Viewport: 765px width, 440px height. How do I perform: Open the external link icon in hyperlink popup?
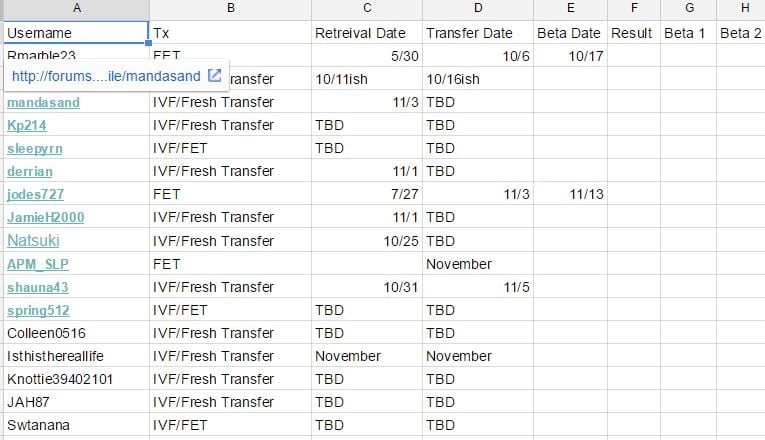(x=215, y=75)
